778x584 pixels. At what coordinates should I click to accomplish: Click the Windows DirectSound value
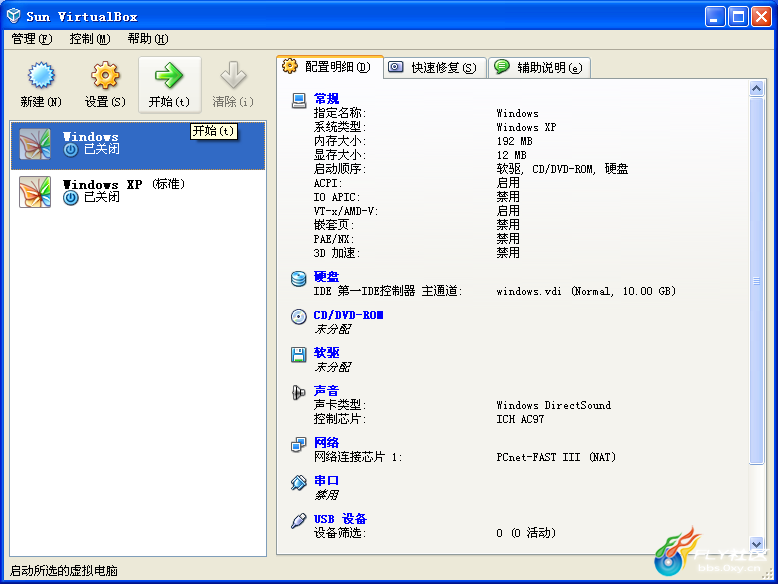point(554,405)
